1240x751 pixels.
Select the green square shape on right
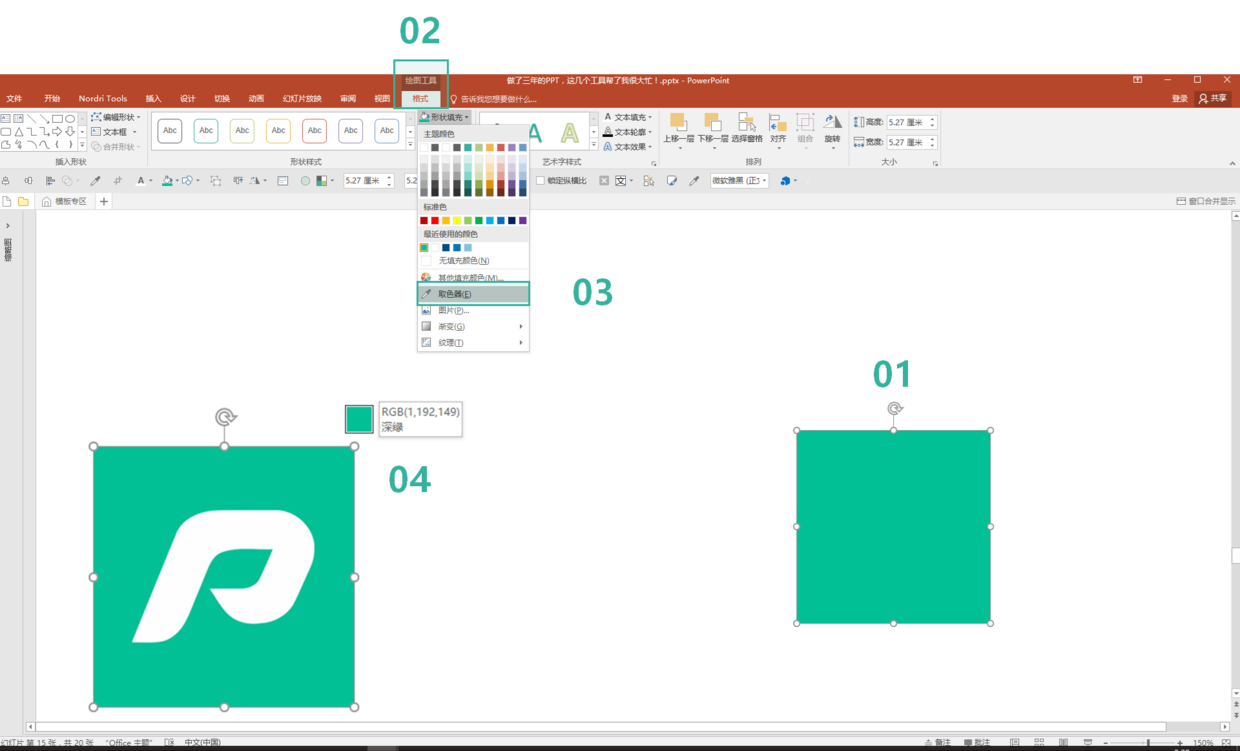point(893,527)
